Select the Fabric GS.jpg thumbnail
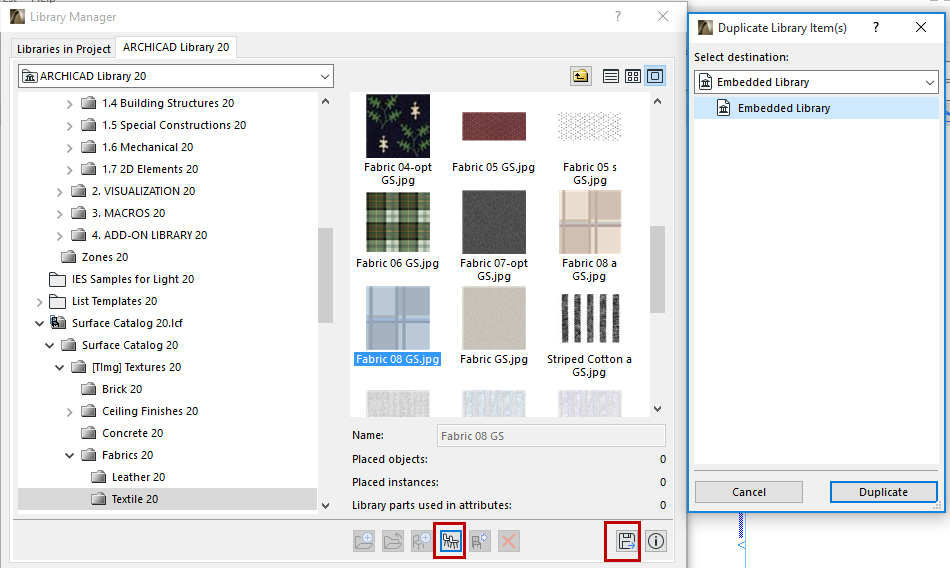This screenshot has height=568, width=950. pos(494,318)
